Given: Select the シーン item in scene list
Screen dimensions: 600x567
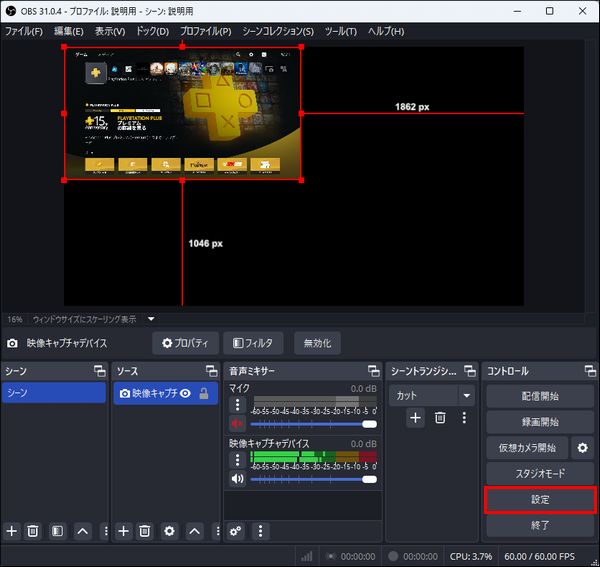Looking at the screenshot, I should click(54, 393).
